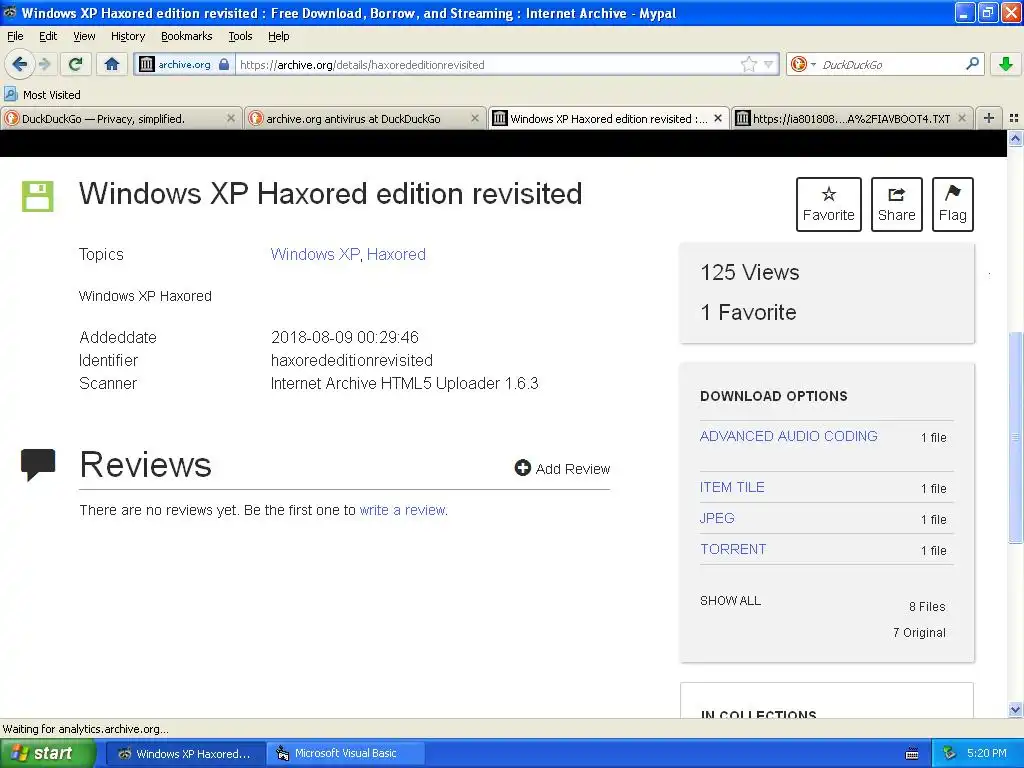
Task: Click the 5:20 PM system clock
Action: click(986, 753)
